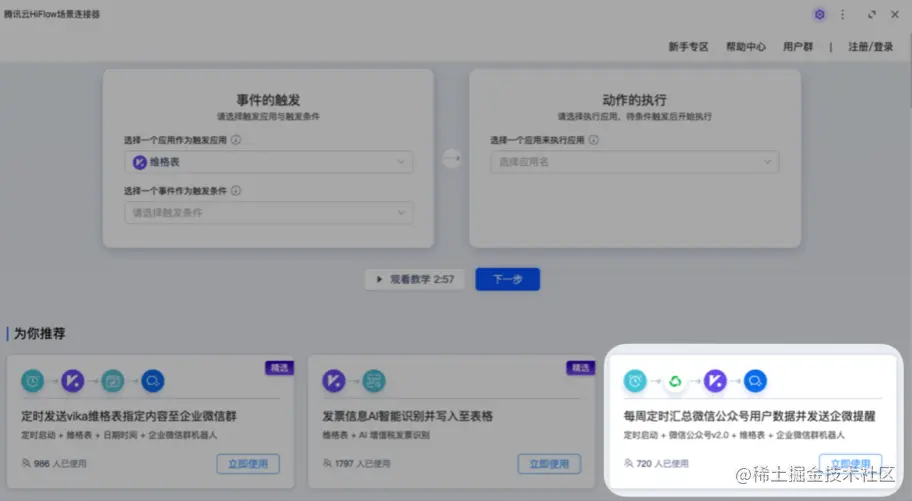
Task: Click 维格表 icon in 每周定时汇总微信公众号 card
Action: coord(715,381)
